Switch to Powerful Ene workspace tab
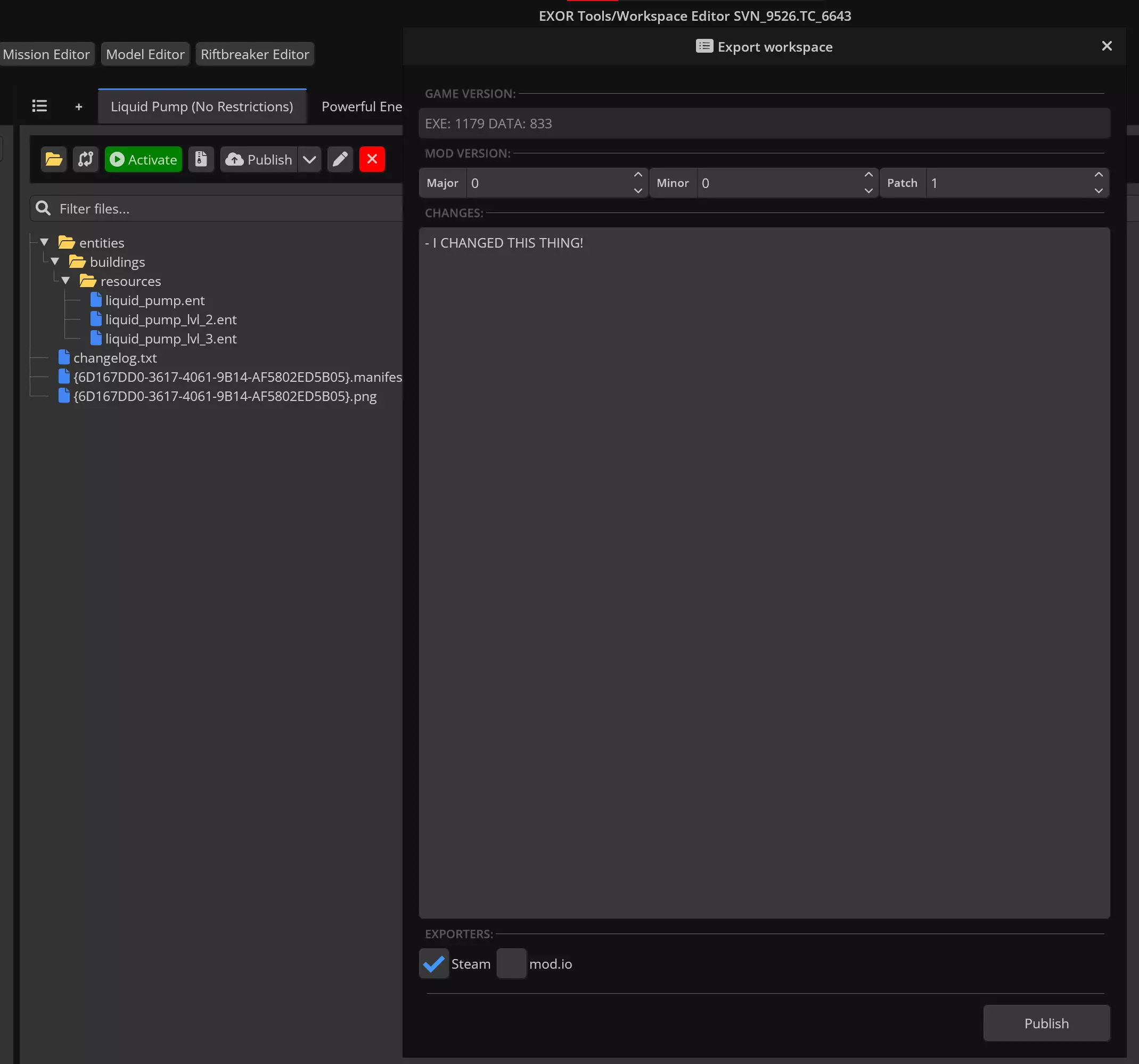 [362, 107]
